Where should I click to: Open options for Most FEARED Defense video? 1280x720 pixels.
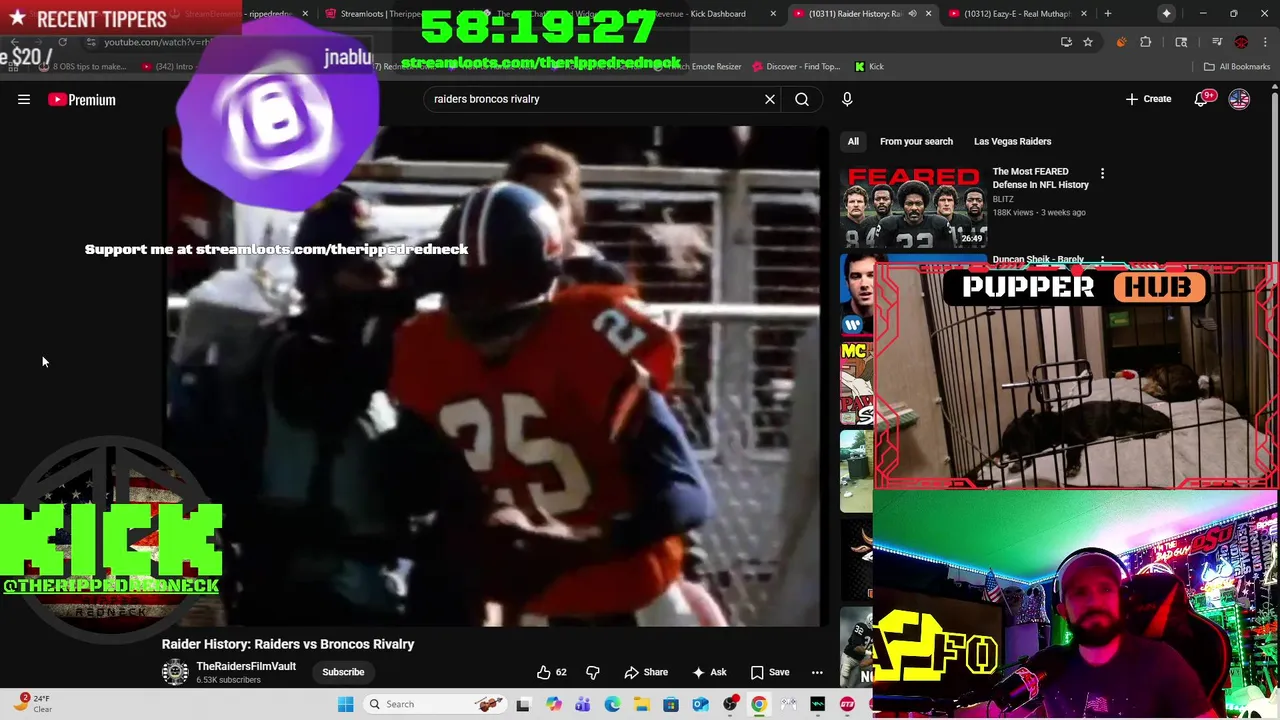pos(1102,174)
